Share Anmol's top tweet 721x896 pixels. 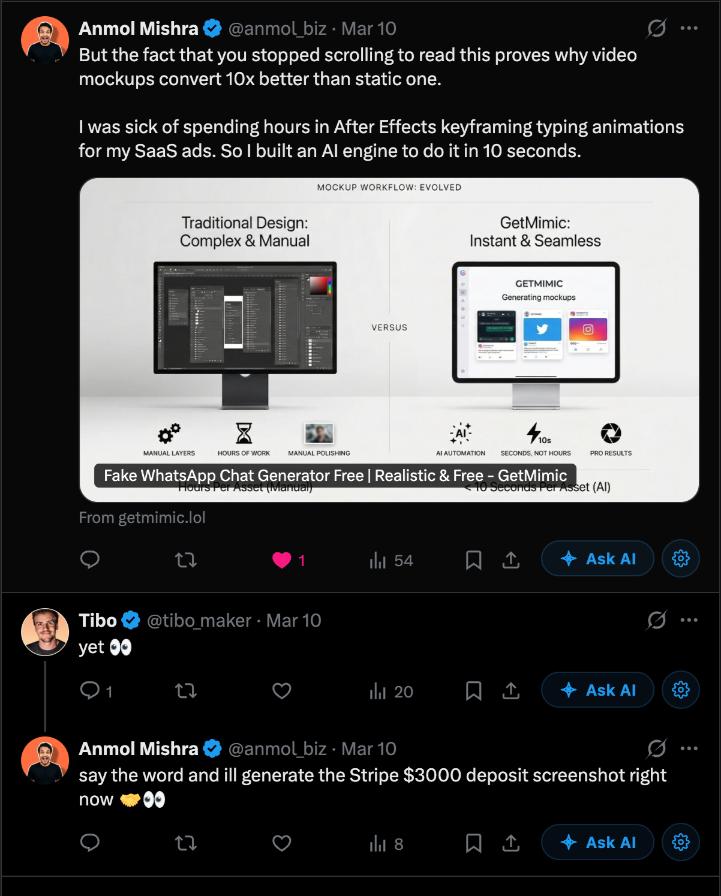pos(512,559)
